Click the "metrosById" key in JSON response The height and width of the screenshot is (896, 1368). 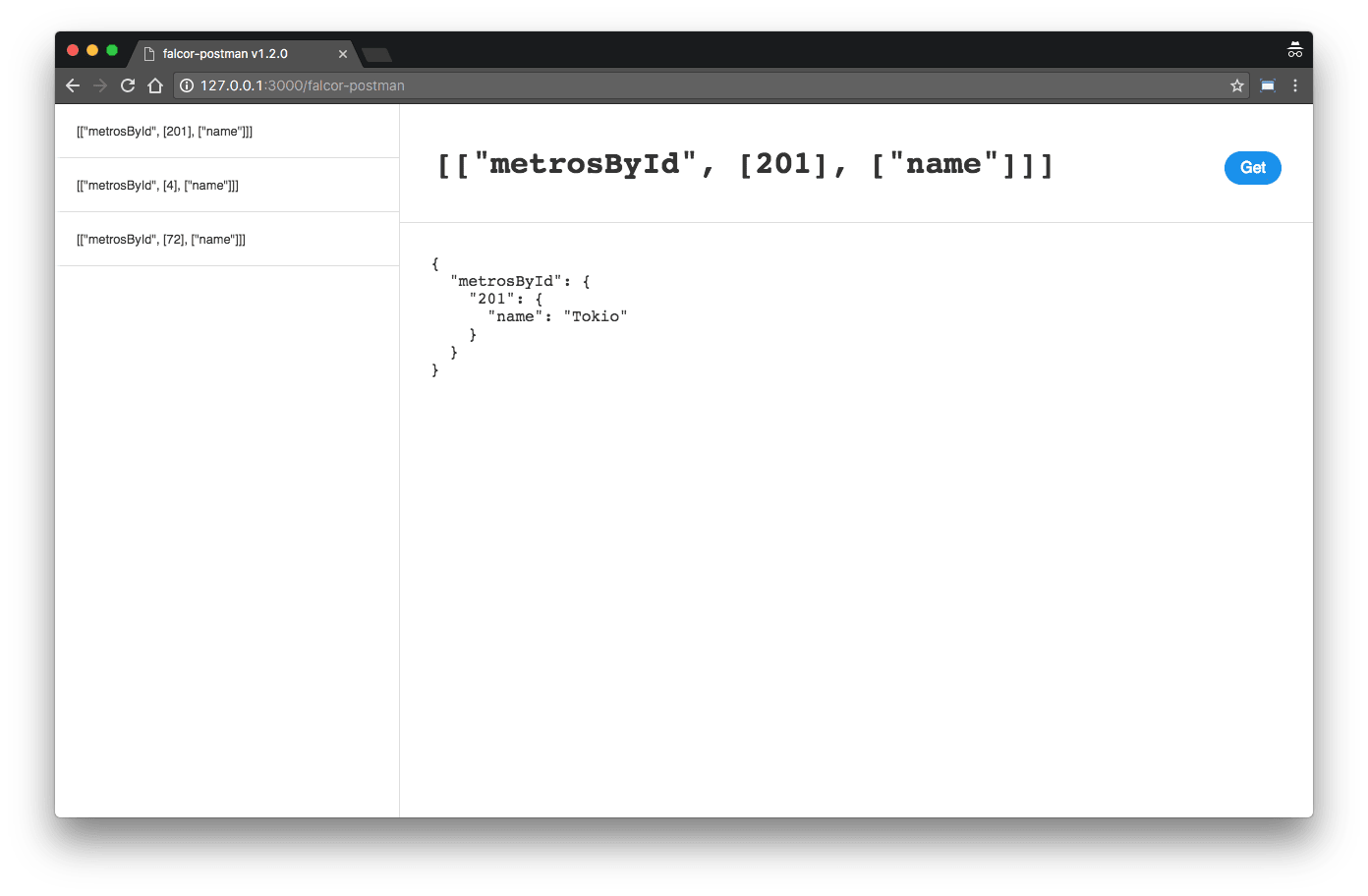click(506, 281)
